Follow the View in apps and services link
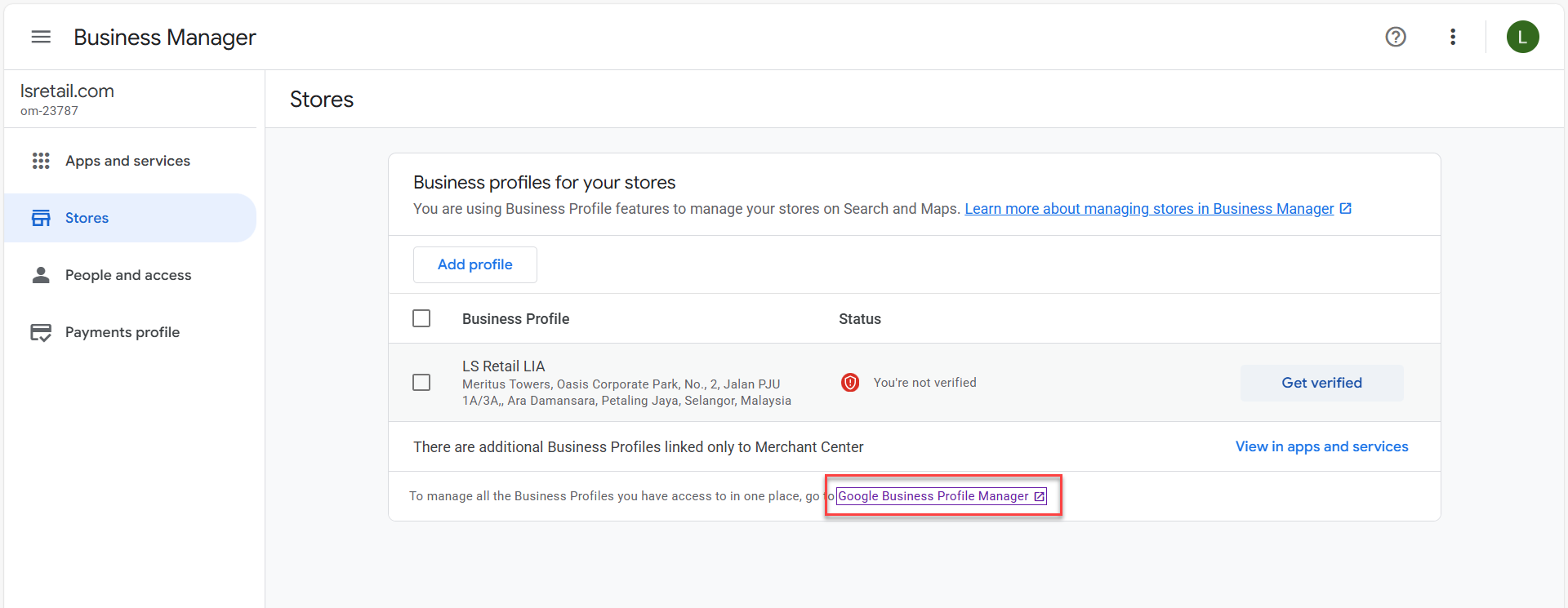The height and width of the screenshot is (608, 1568). [x=1321, y=446]
